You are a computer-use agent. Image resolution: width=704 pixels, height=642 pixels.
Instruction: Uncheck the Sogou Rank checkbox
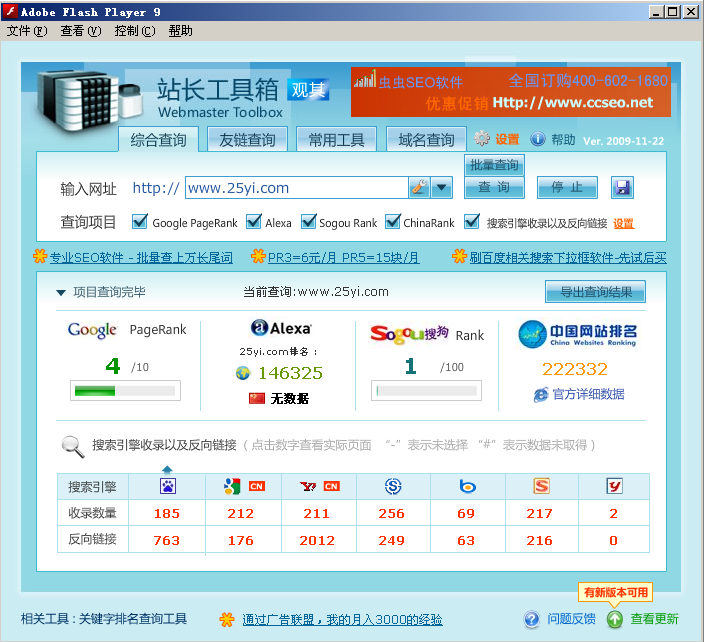(x=308, y=221)
